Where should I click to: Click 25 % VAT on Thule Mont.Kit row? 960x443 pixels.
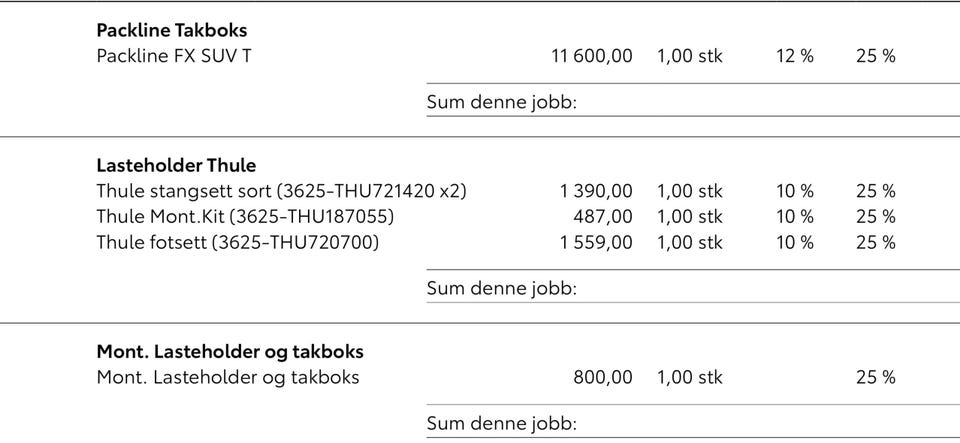(x=876, y=217)
